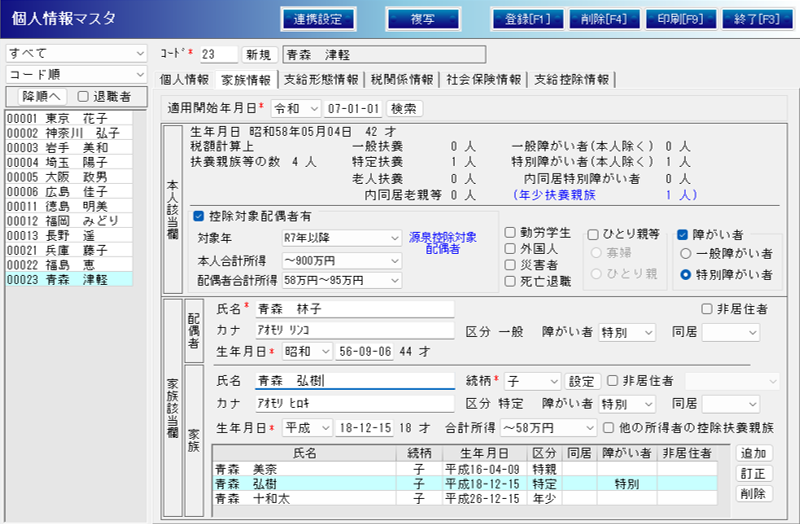Select employee 00022 福島 恵
This screenshot has width=800, height=524.
coord(69,265)
